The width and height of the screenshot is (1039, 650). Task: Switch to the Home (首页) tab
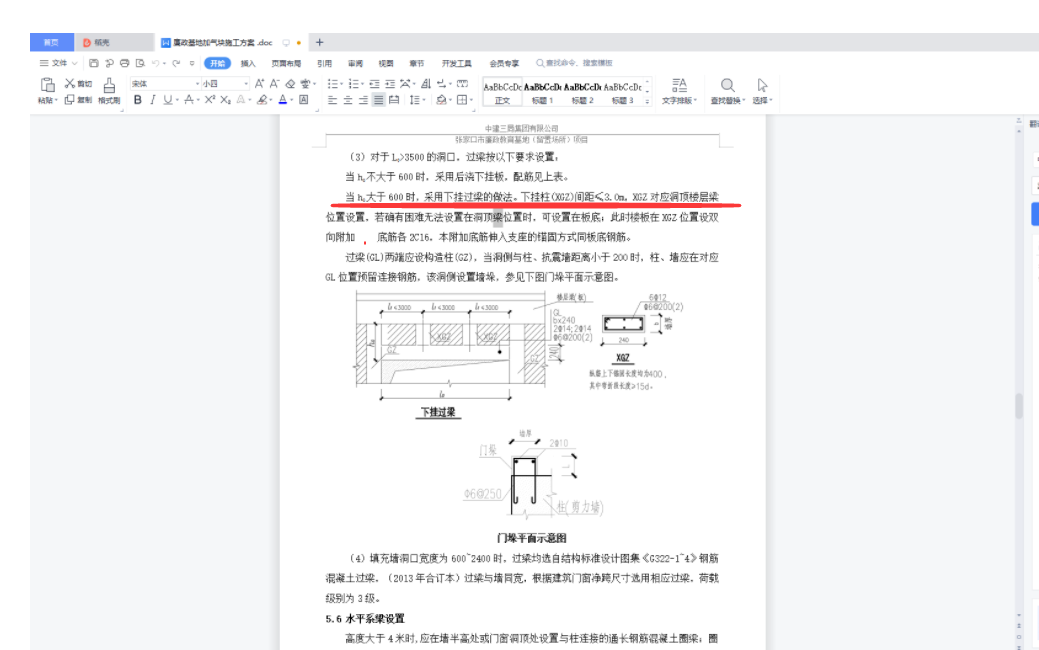[52, 42]
